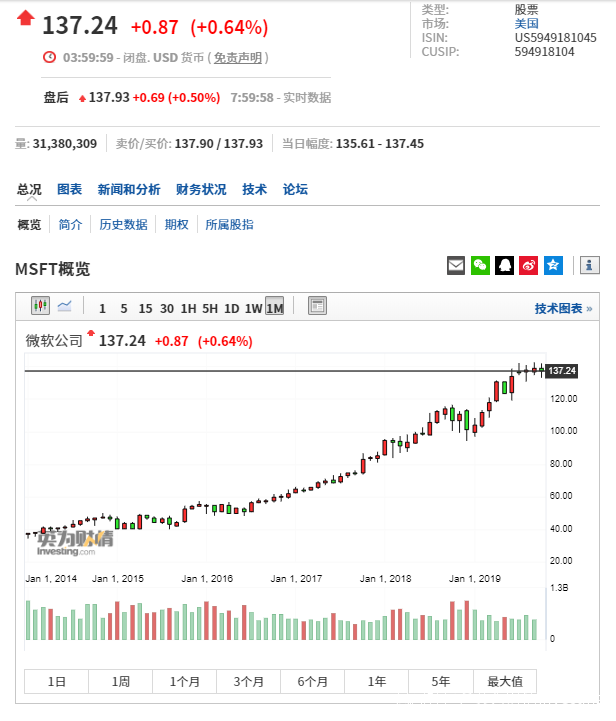This screenshot has height=721, width=616.
Task: Select the 5H interval
Action: 210,309
